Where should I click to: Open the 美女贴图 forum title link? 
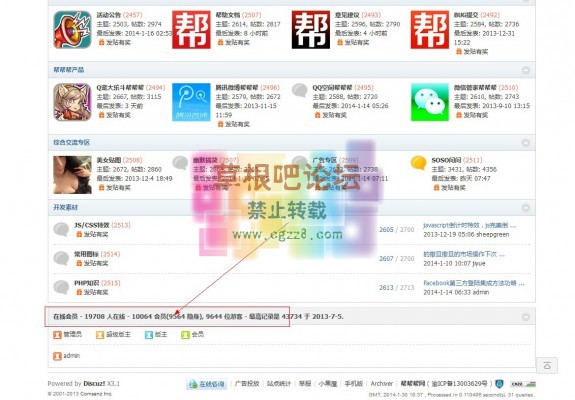pos(109,160)
